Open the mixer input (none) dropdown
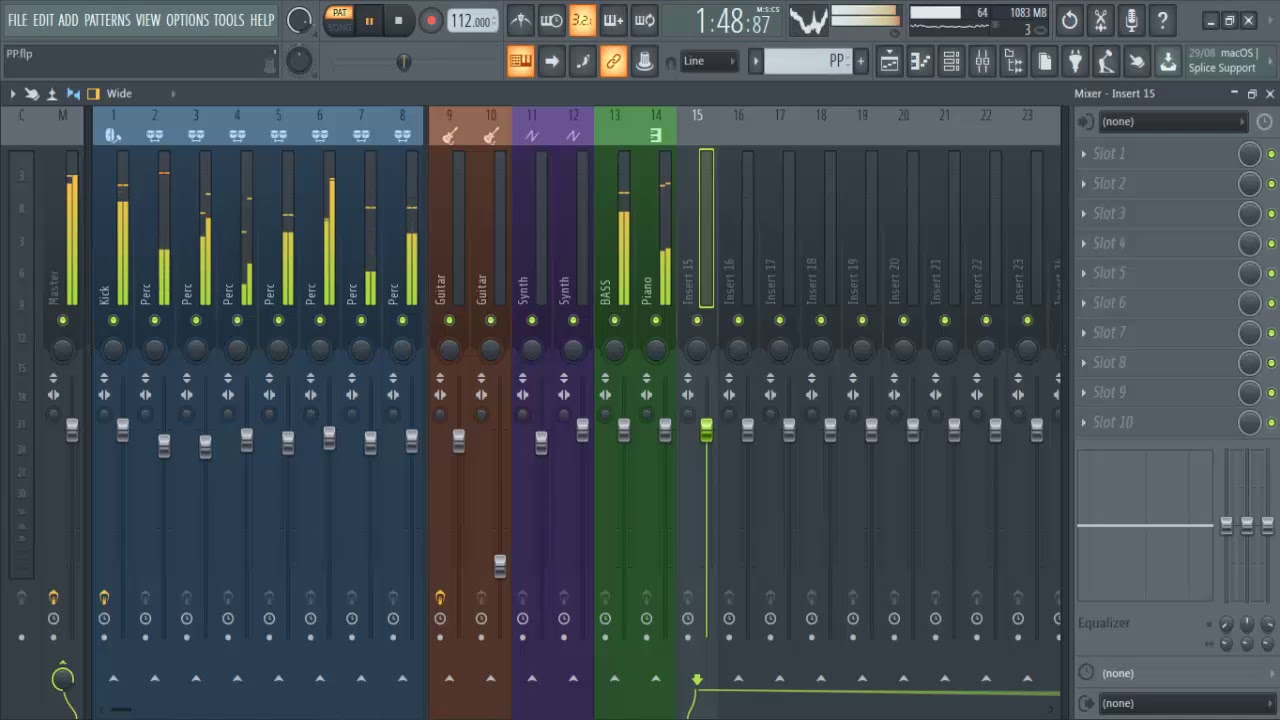The width and height of the screenshot is (1280, 720). point(1171,122)
